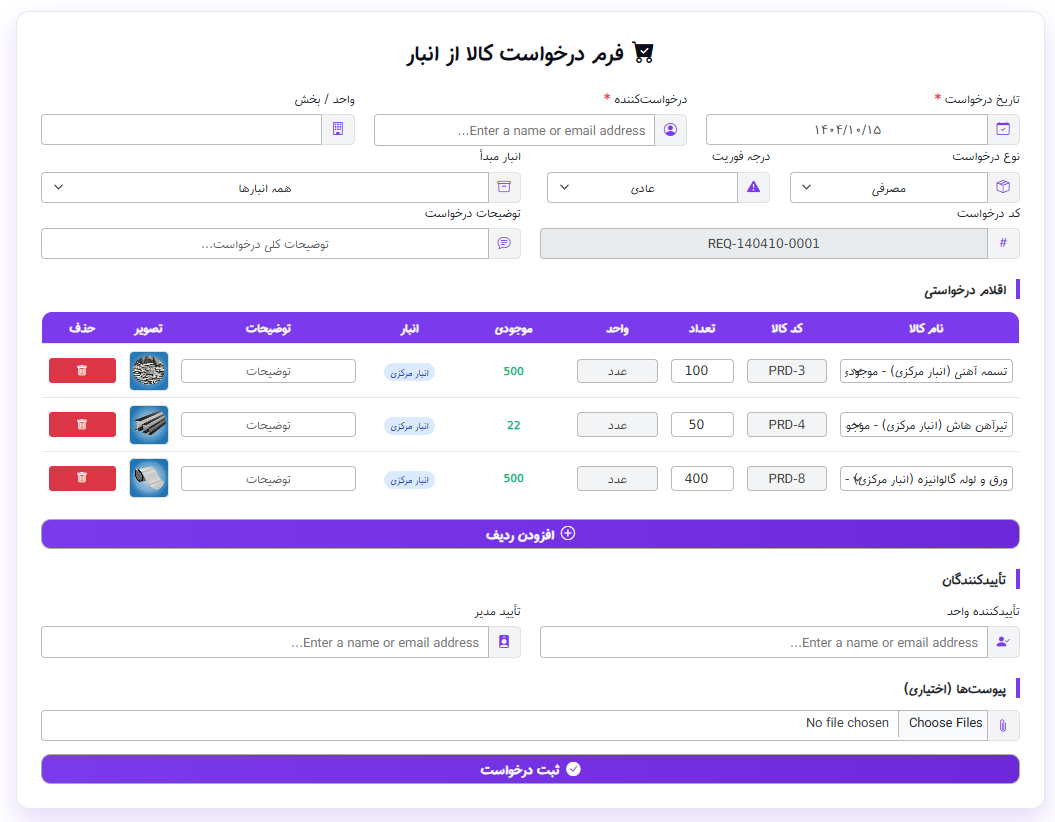Click the description field in PRD-8 row

coord(268,479)
